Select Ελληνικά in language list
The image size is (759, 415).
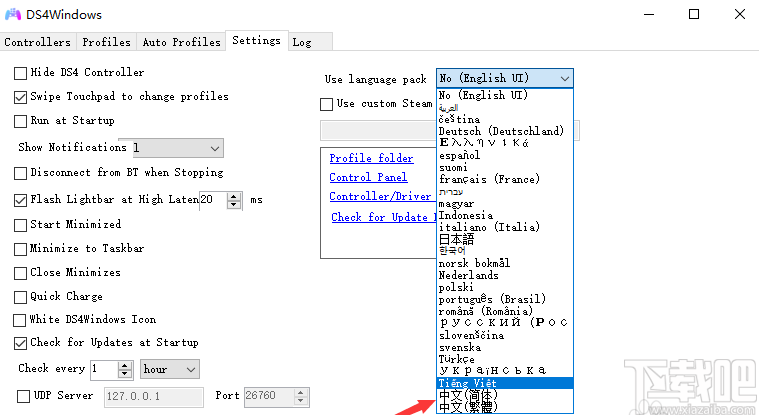click(505, 143)
